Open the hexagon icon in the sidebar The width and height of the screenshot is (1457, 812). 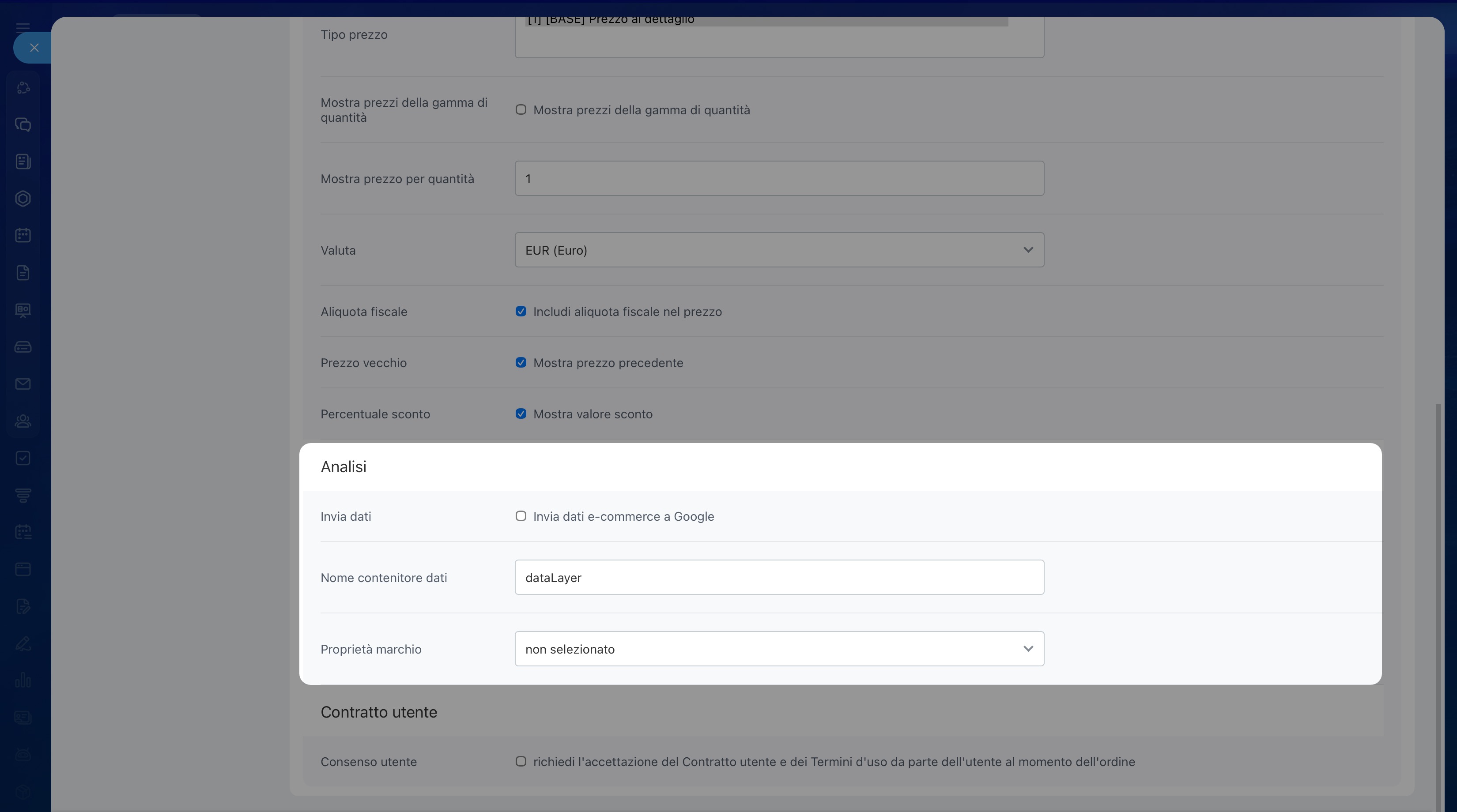point(23,199)
